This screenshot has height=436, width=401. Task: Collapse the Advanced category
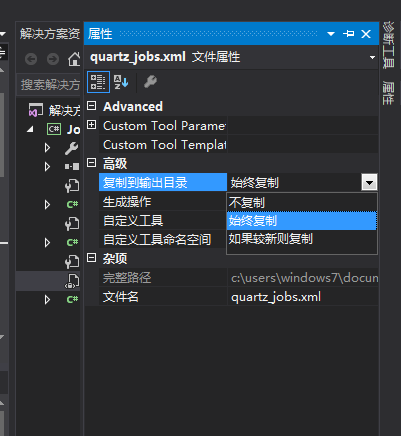pyautogui.click(x=91, y=106)
